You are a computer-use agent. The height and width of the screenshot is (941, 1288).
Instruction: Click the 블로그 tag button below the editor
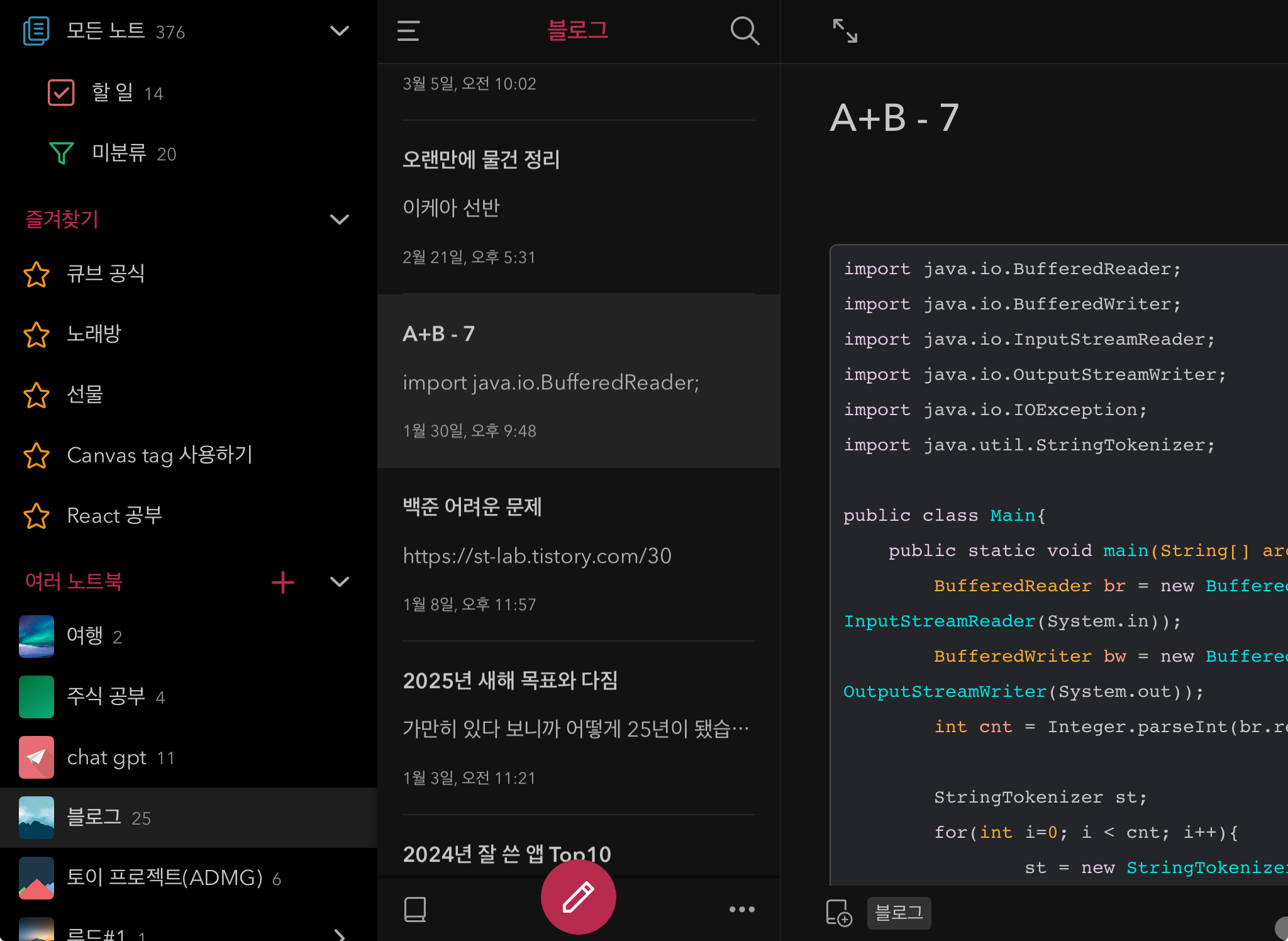[x=899, y=913]
